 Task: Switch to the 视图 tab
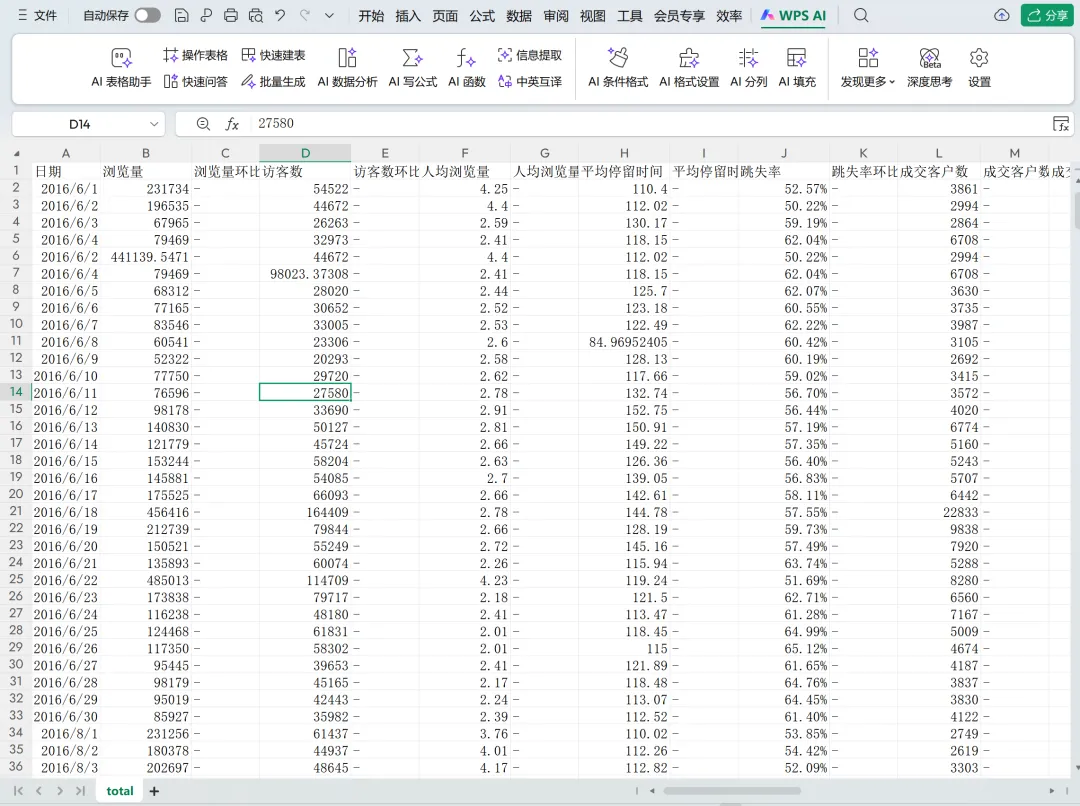(x=592, y=15)
